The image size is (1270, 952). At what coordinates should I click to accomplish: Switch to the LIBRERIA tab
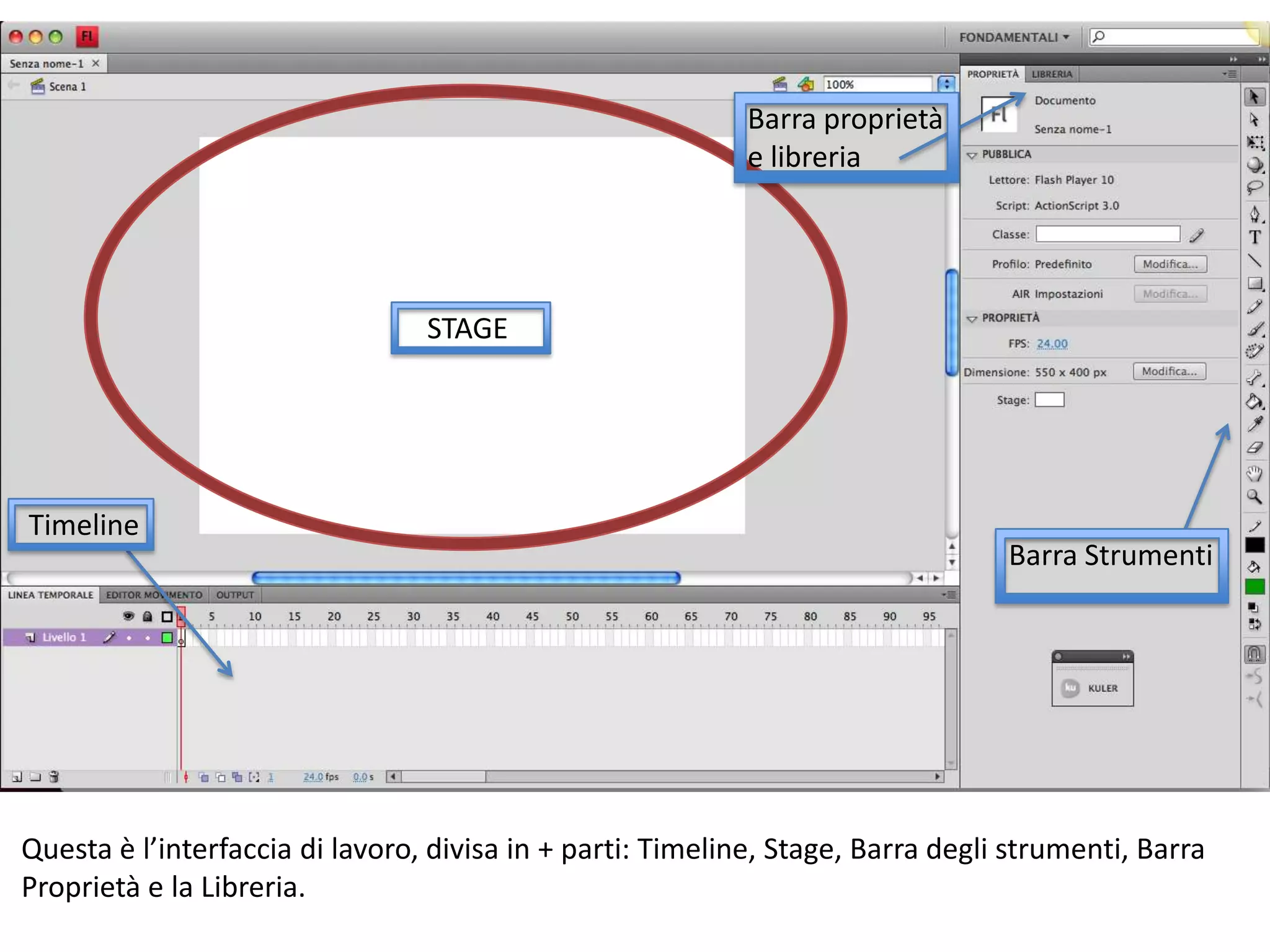(1052, 74)
